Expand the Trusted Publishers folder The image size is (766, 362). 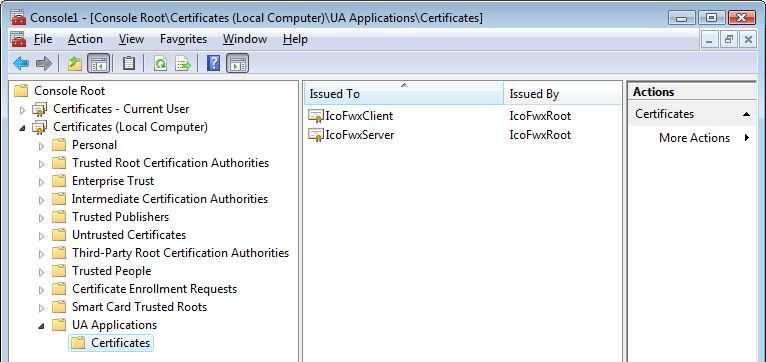[42, 218]
